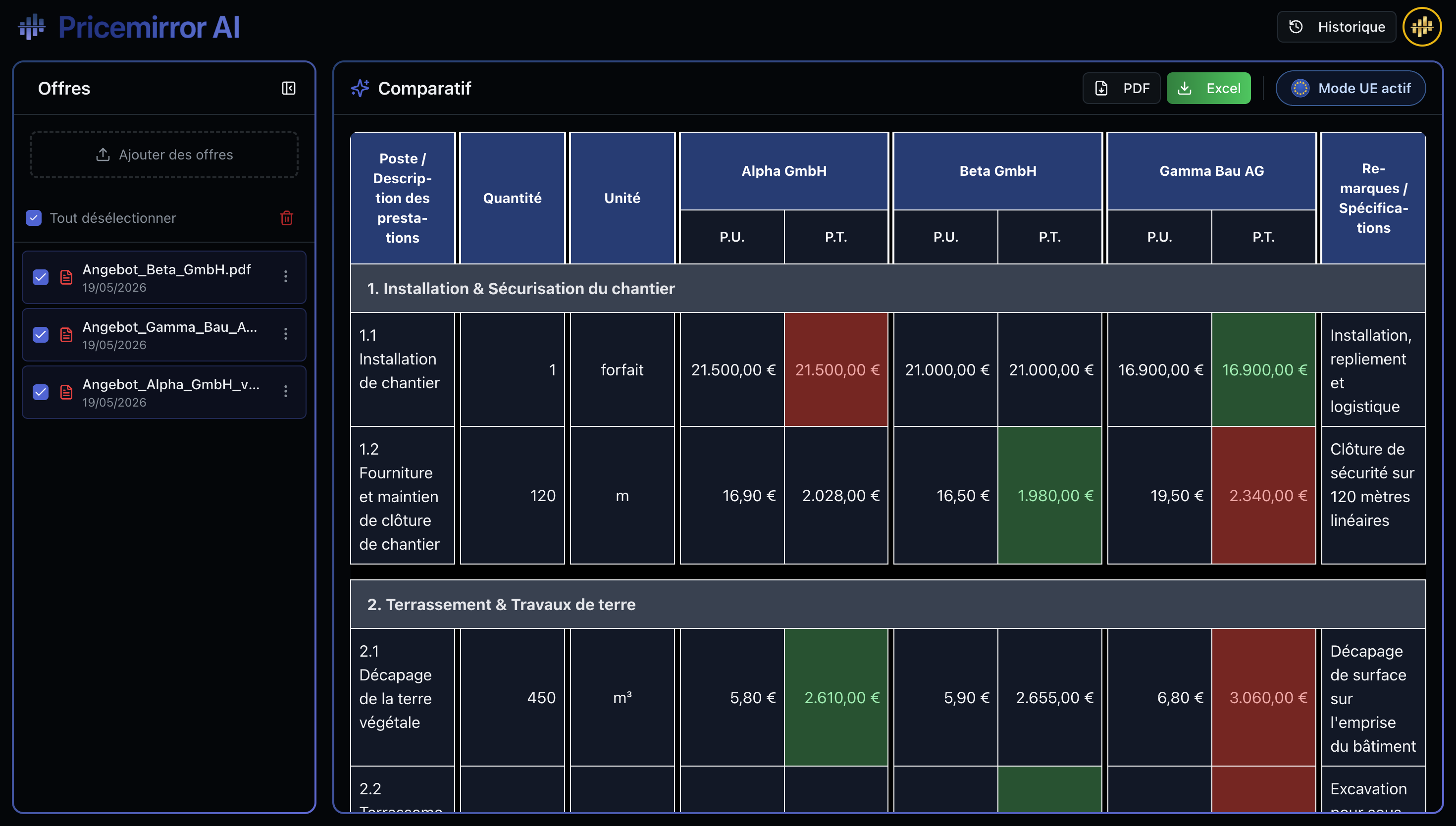The image size is (1456, 826).
Task: Click remark Décapage de surface sur l'emprise
Action: [1373, 698]
